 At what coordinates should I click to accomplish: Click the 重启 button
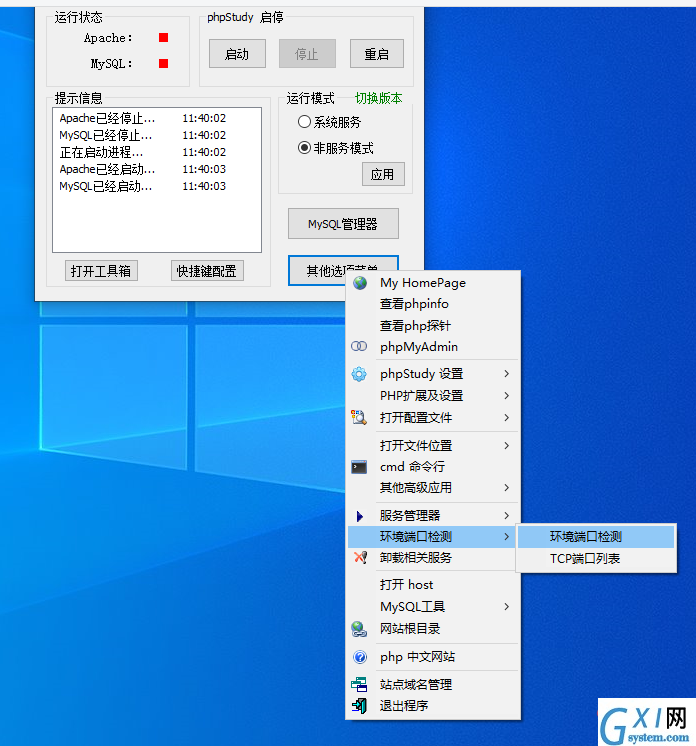pyautogui.click(x=377, y=54)
